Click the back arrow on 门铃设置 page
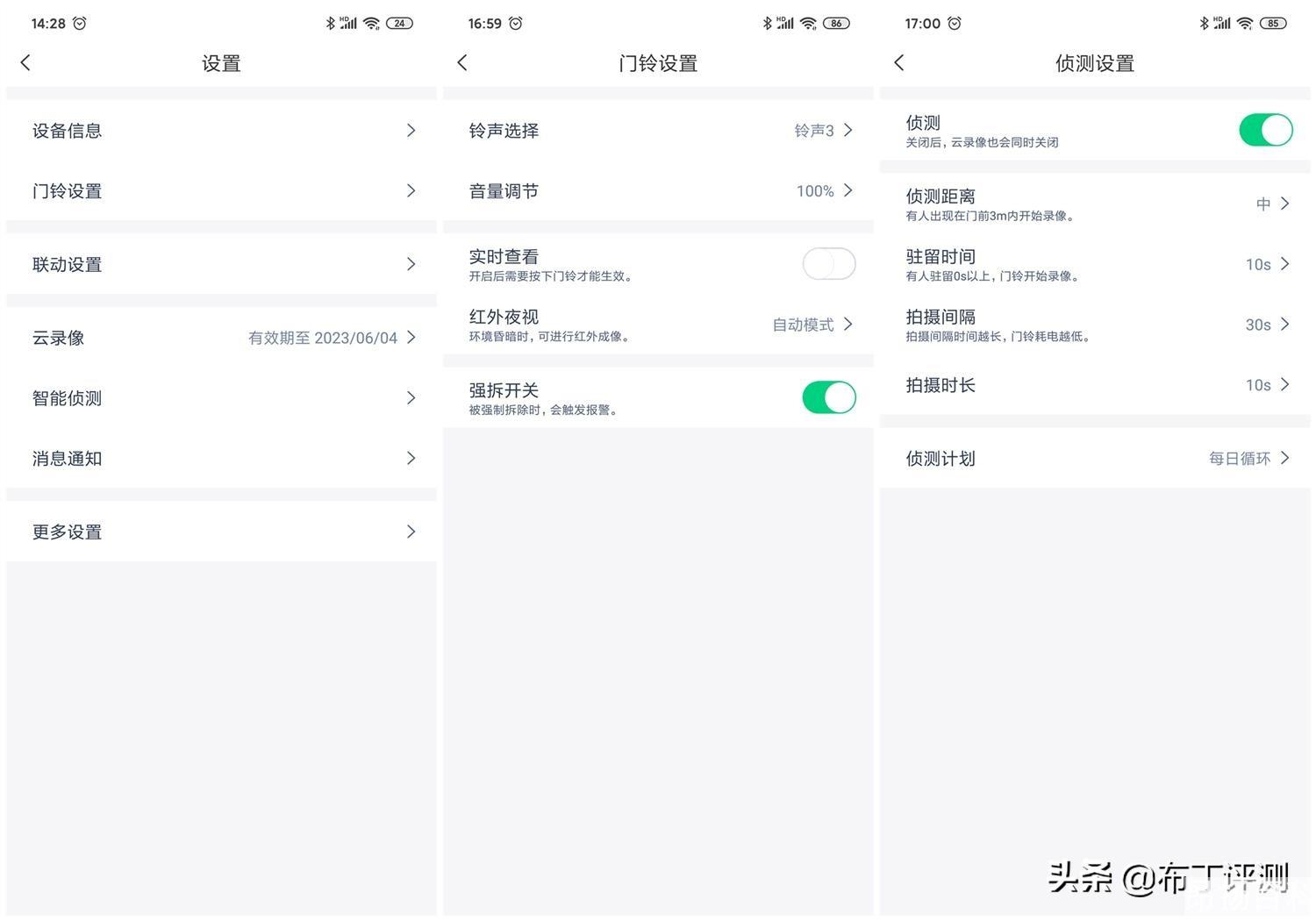1316x921 pixels. (x=462, y=62)
